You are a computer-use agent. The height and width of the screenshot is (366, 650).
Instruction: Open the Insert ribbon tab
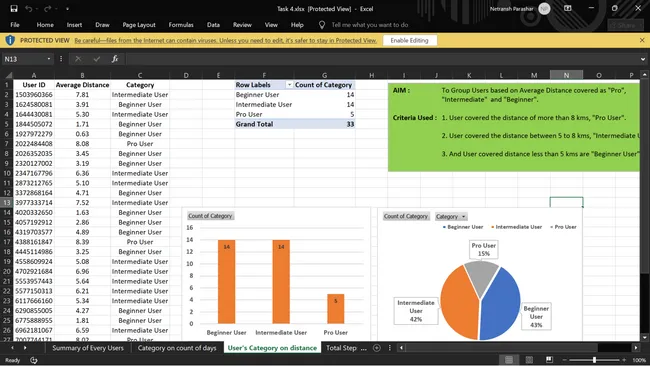coord(74,25)
